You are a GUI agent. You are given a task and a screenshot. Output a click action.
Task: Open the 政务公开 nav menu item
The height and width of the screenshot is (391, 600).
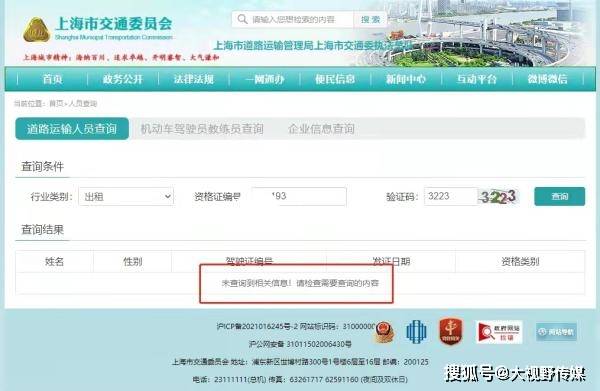123,79
